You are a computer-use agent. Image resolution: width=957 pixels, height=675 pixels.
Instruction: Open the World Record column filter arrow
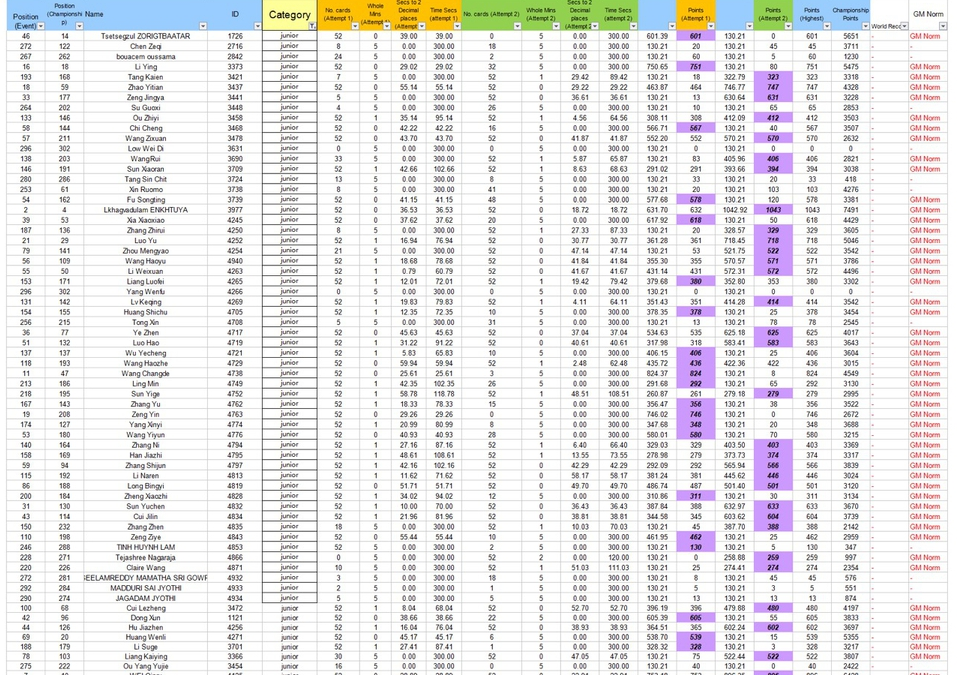(x=904, y=26)
